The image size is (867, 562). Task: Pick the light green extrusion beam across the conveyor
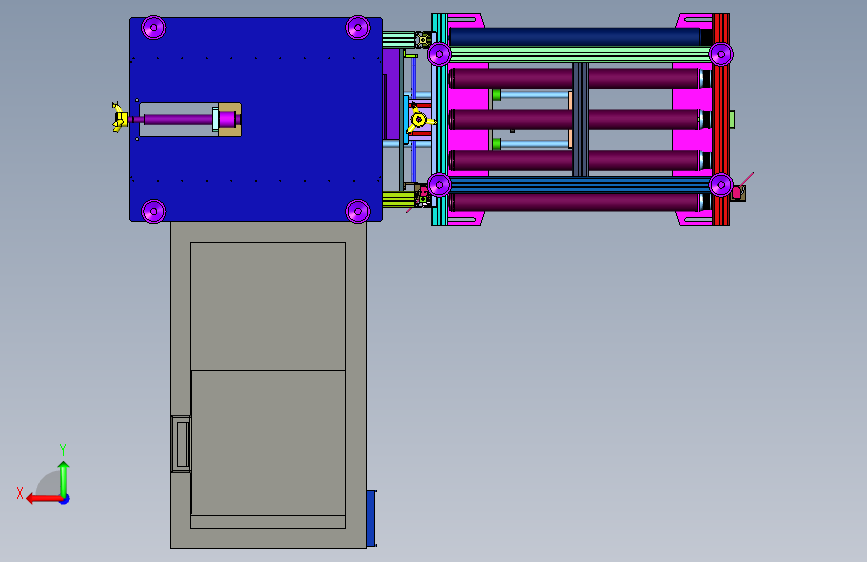coord(581,54)
